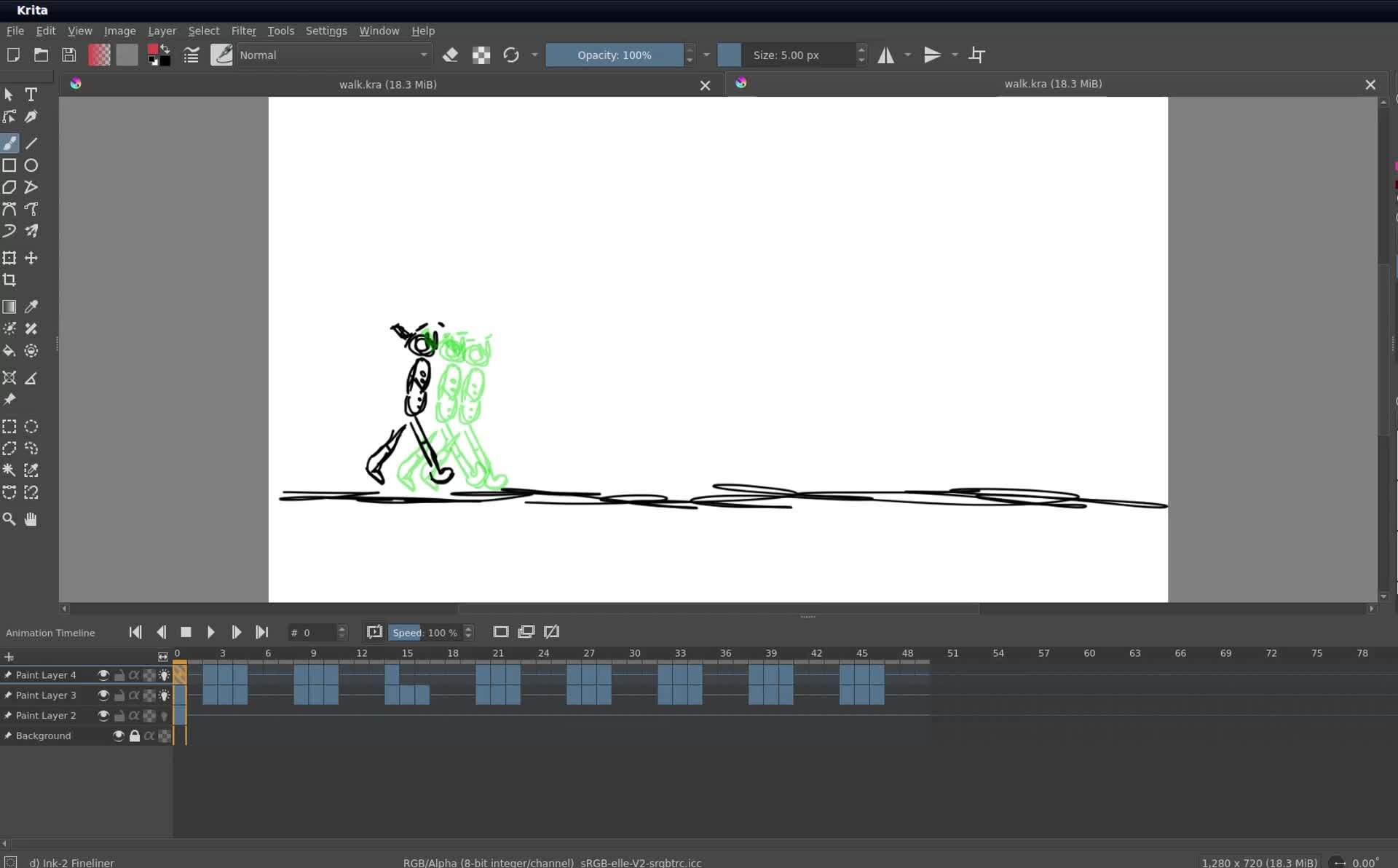Viewport: 1398px width, 868px height.
Task: Select the Rectangle shape tool
Action: click(x=9, y=165)
